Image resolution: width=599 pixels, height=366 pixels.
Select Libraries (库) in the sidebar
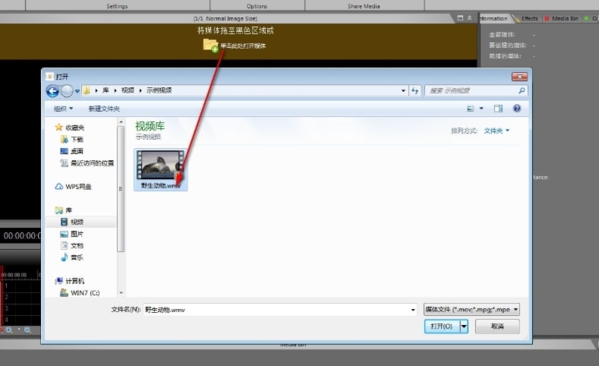tap(64, 210)
